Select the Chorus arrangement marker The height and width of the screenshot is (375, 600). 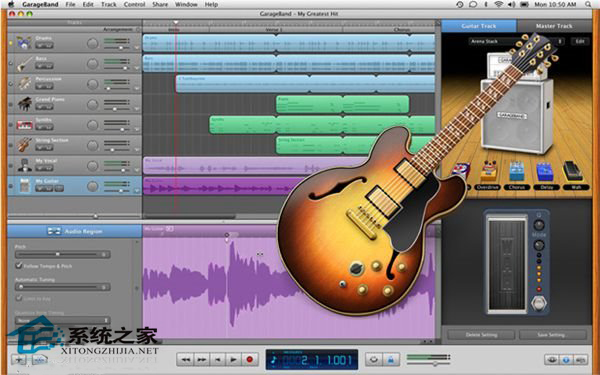(x=402, y=29)
